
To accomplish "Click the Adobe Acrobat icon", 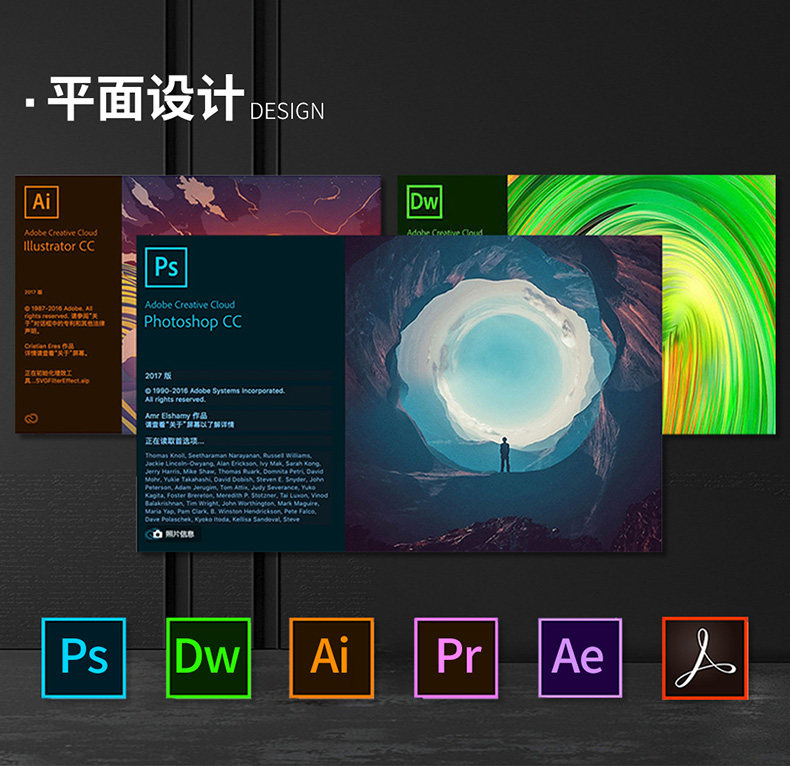I will click(x=705, y=658).
